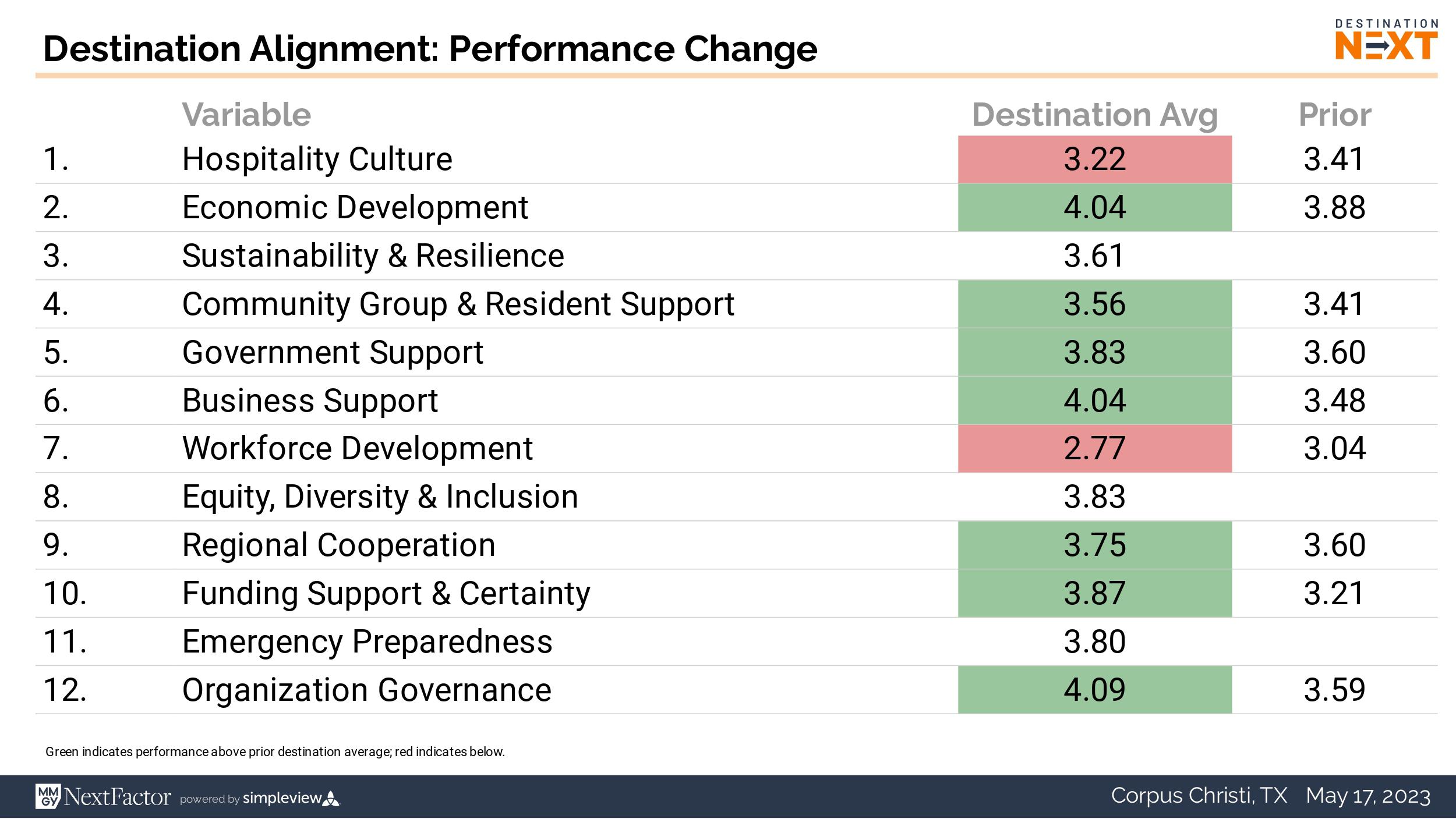Screen dimensions: 1456x819
Task: Click the Business Support prior value 3.48
Action: click(1334, 400)
